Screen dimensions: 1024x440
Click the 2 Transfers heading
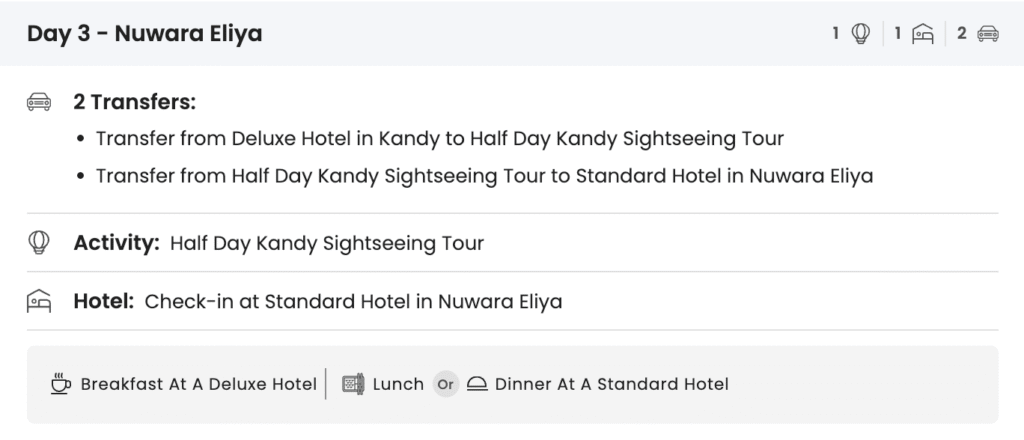coord(134,102)
